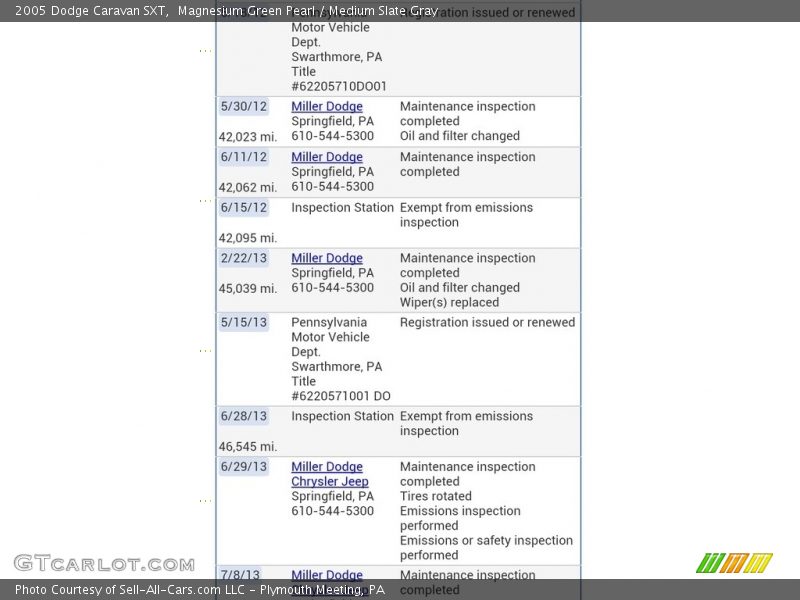The image size is (800, 600).
Task: Click Oil and filter changed in 5/30/12 row
Action: (460, 136)
